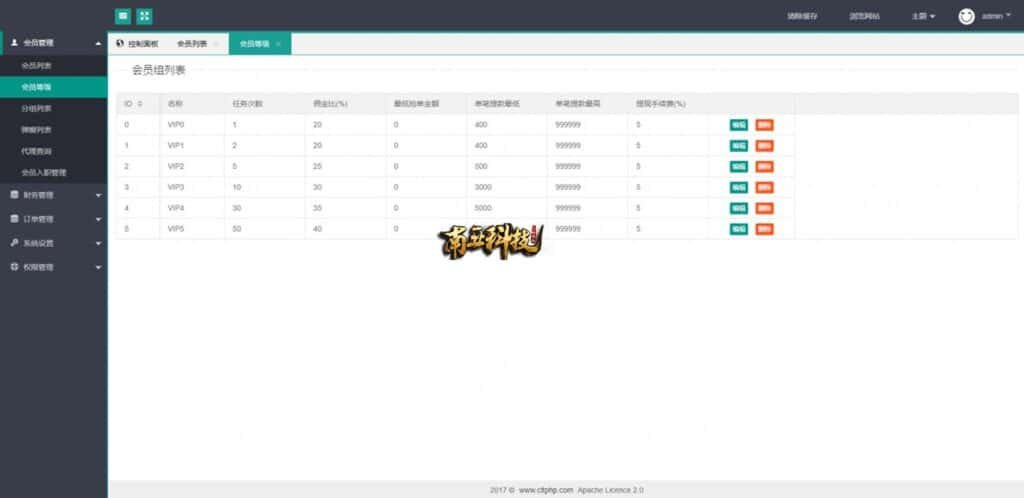1024x498 pixels.
Task: Click the orange delete button for VIP3
Action: [x=764, y=188]
